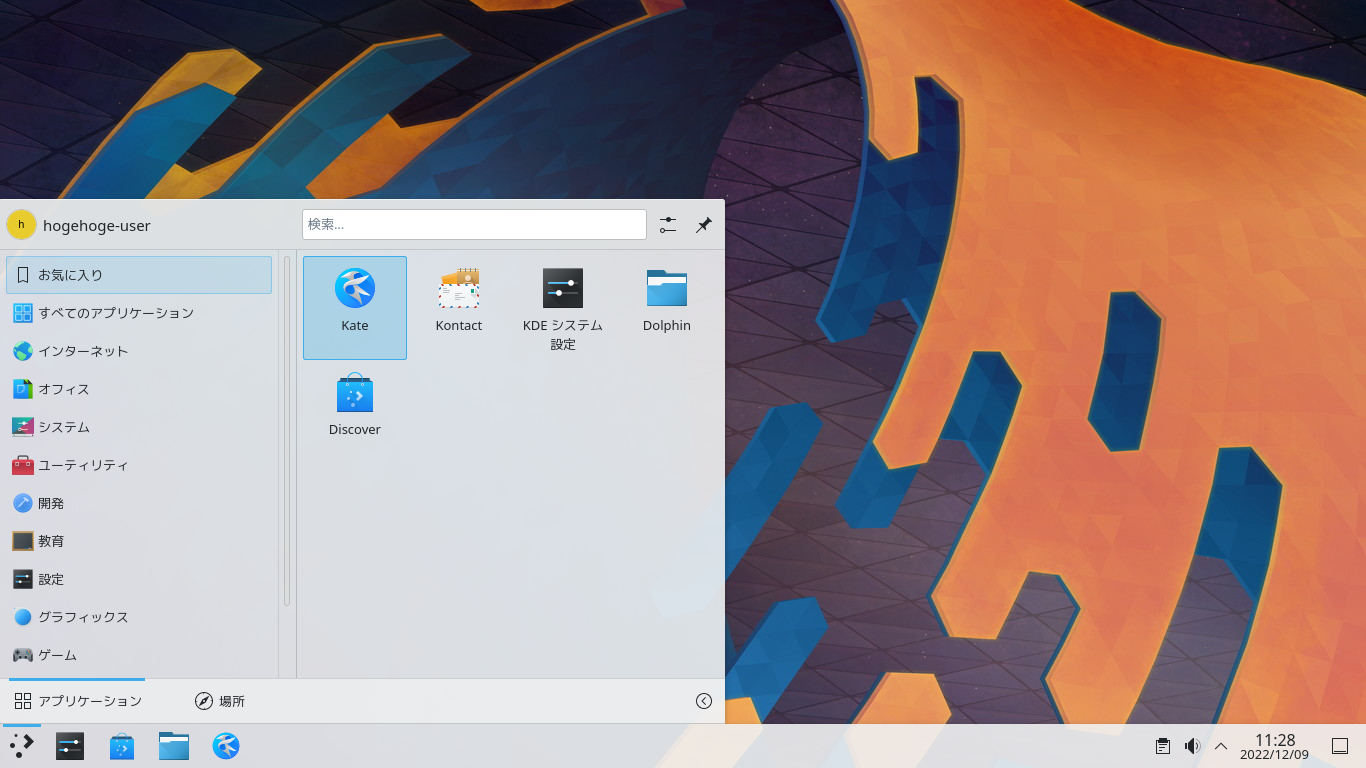Open the 教育 category

pos(139,541)
